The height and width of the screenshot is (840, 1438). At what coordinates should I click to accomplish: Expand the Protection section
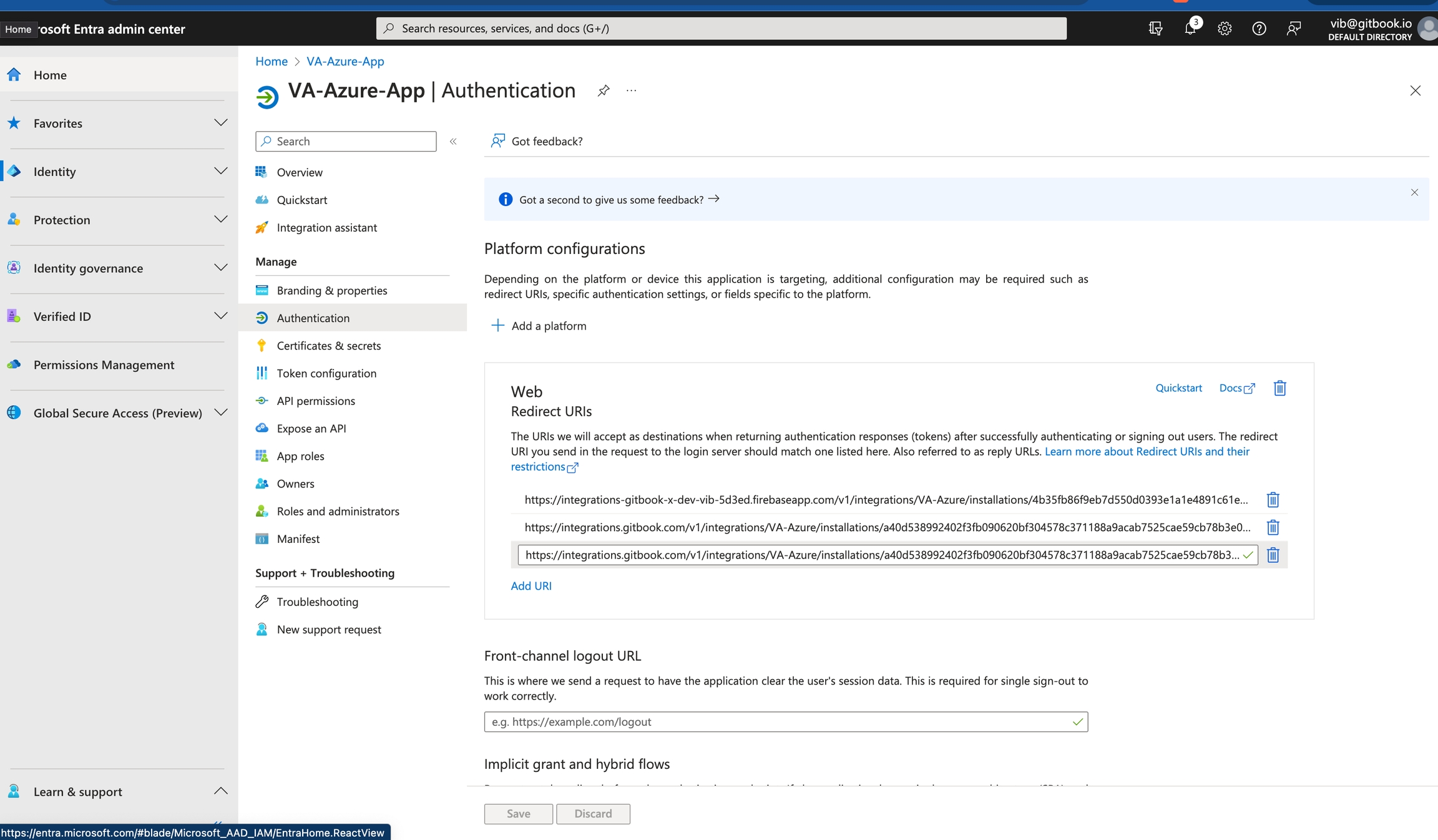pos(220,220)
